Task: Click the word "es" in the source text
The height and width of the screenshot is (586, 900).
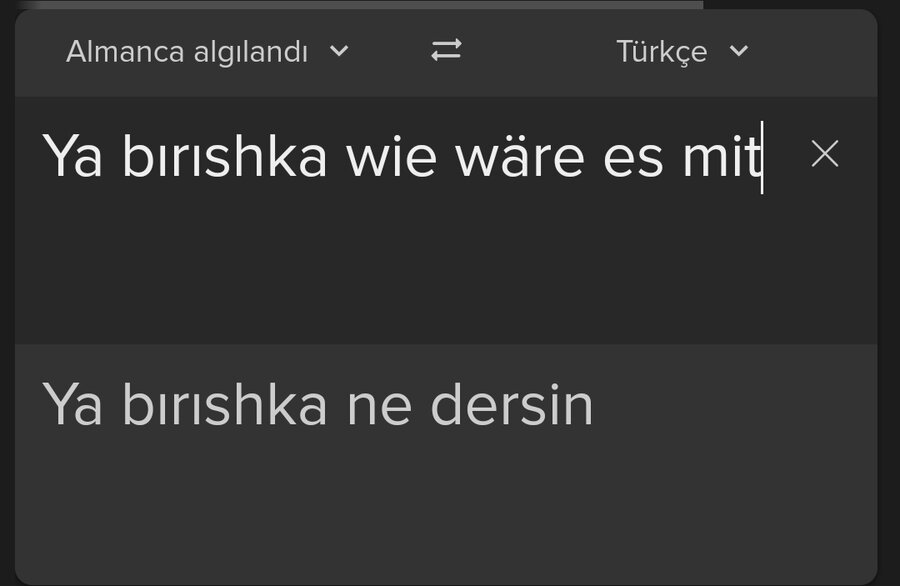Action: point(634,157)
